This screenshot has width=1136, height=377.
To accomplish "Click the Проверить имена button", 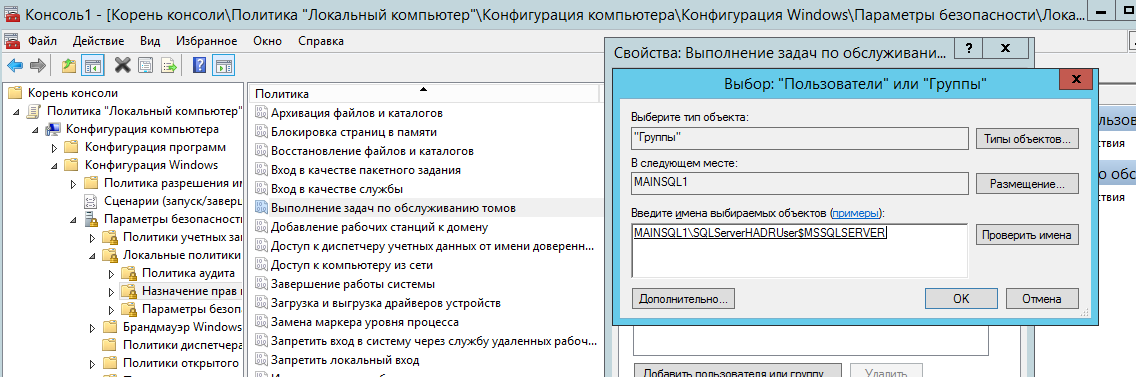I will 1027,235.
